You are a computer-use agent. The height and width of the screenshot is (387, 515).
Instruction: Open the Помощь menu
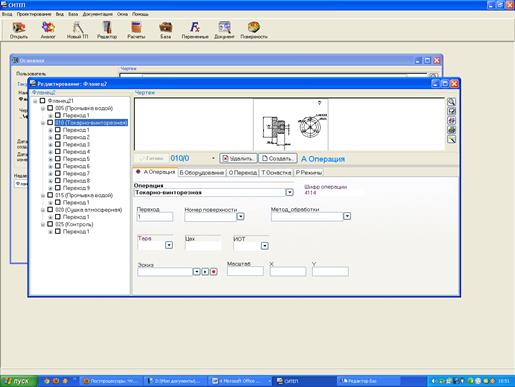tap(140, 14)
